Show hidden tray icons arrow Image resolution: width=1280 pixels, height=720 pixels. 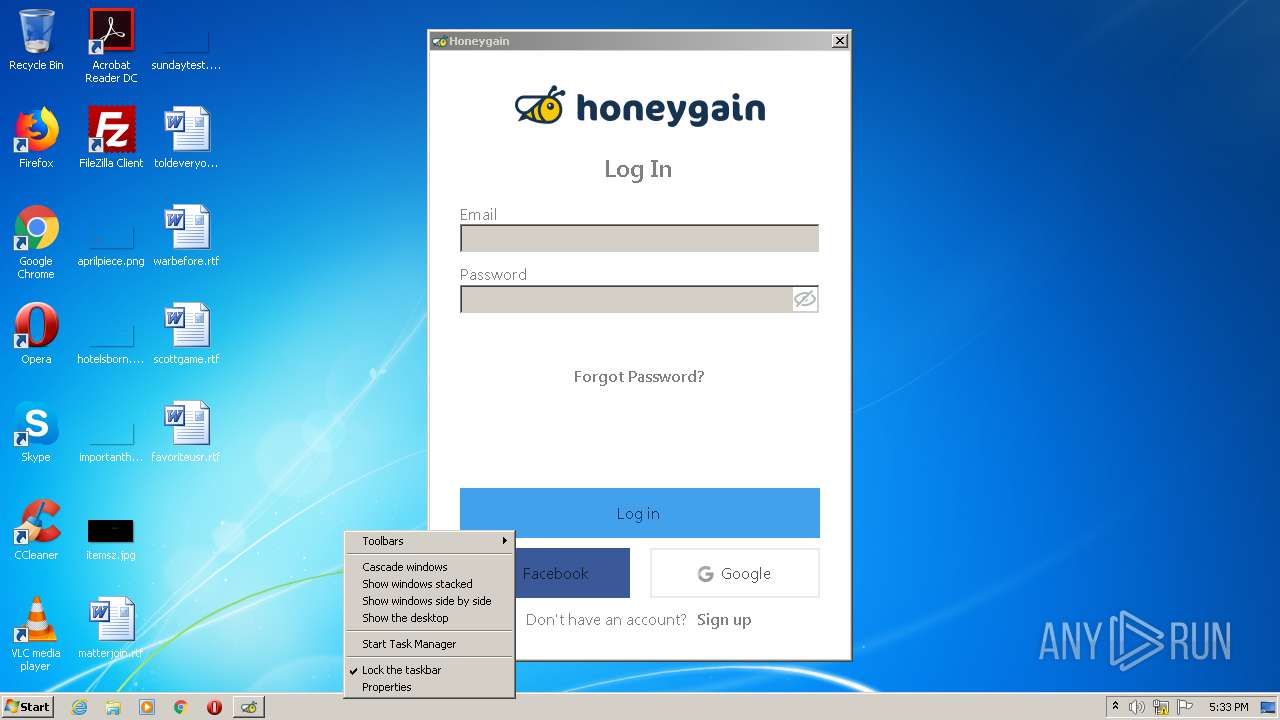point(1115,707)
